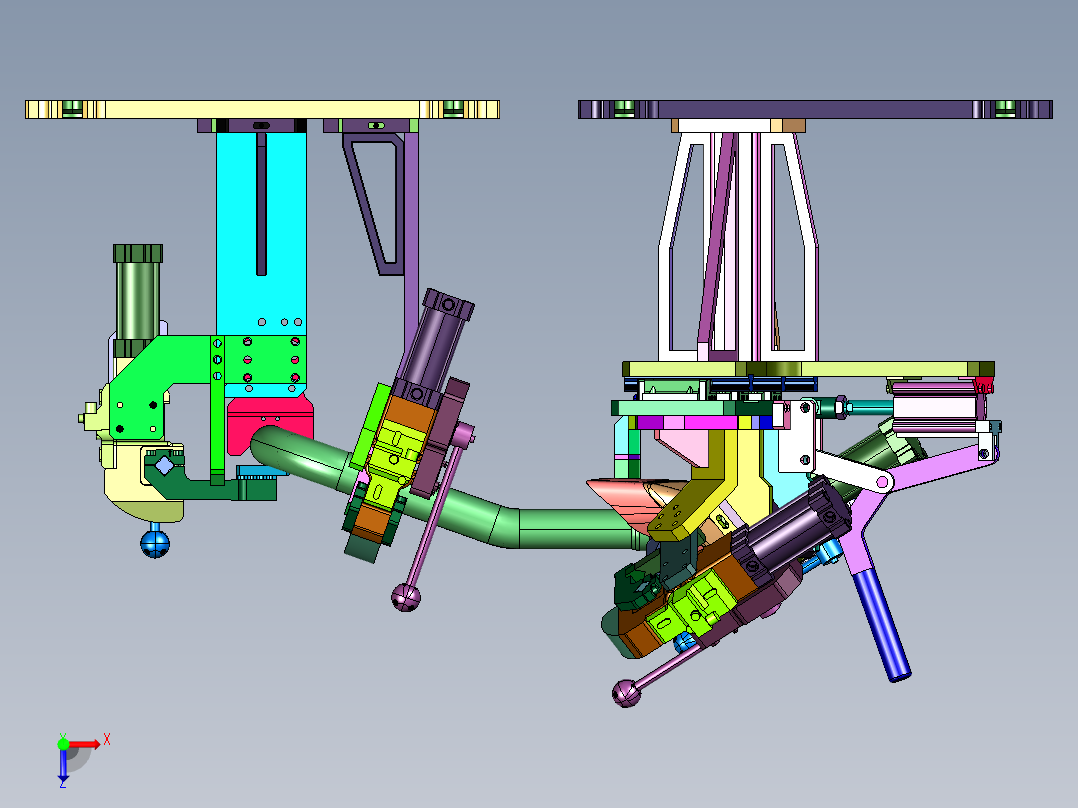Pick the pink ball knob at lower right clamp
The width and height of the screenshot is (1078, 808).
coord(626,692)
